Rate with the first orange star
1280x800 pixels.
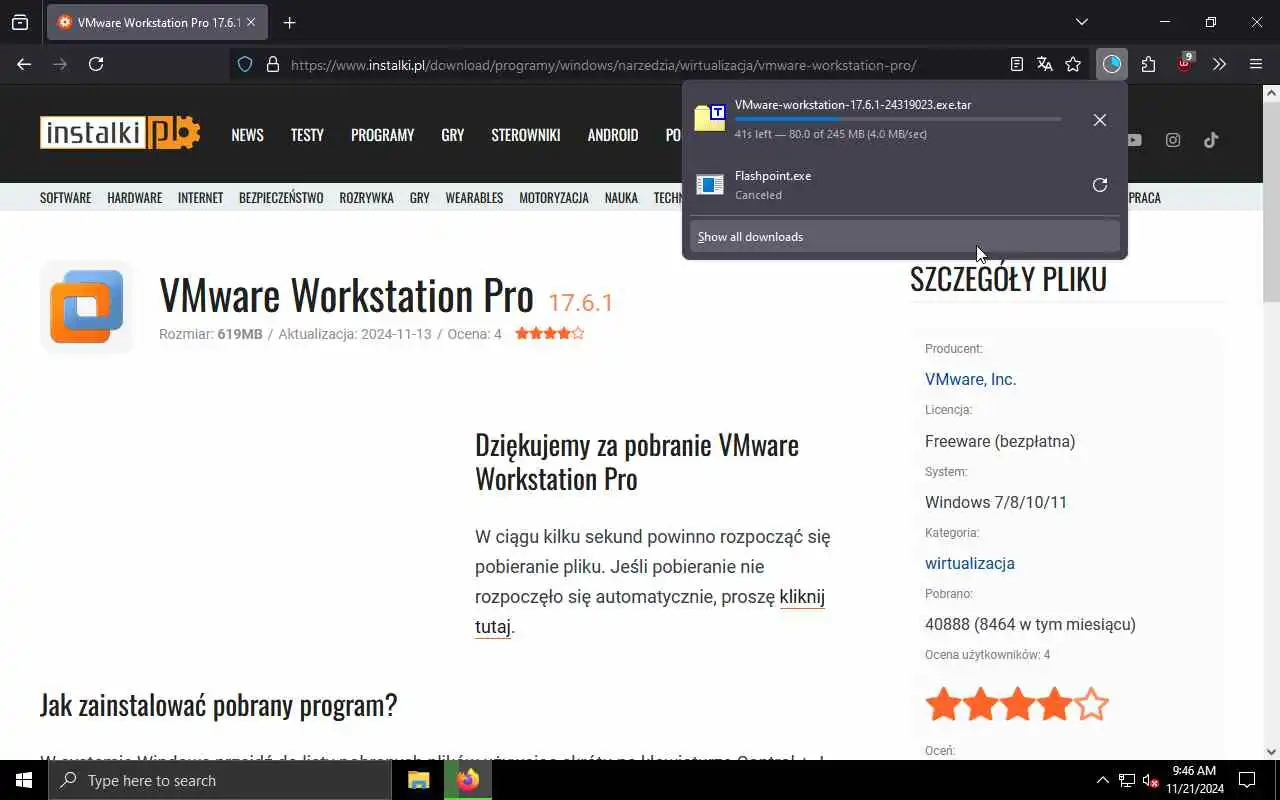(x=943, y=704)
